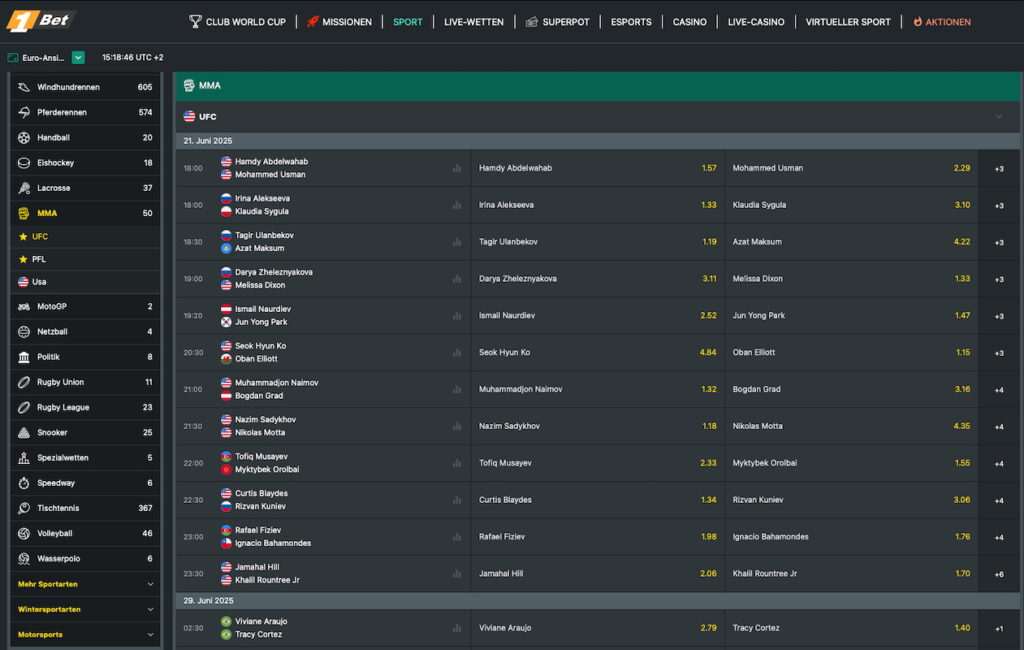Show +6 more markets for Hill fight
The width and height of the screenshot is (1024, 650).
pos(999,574)
